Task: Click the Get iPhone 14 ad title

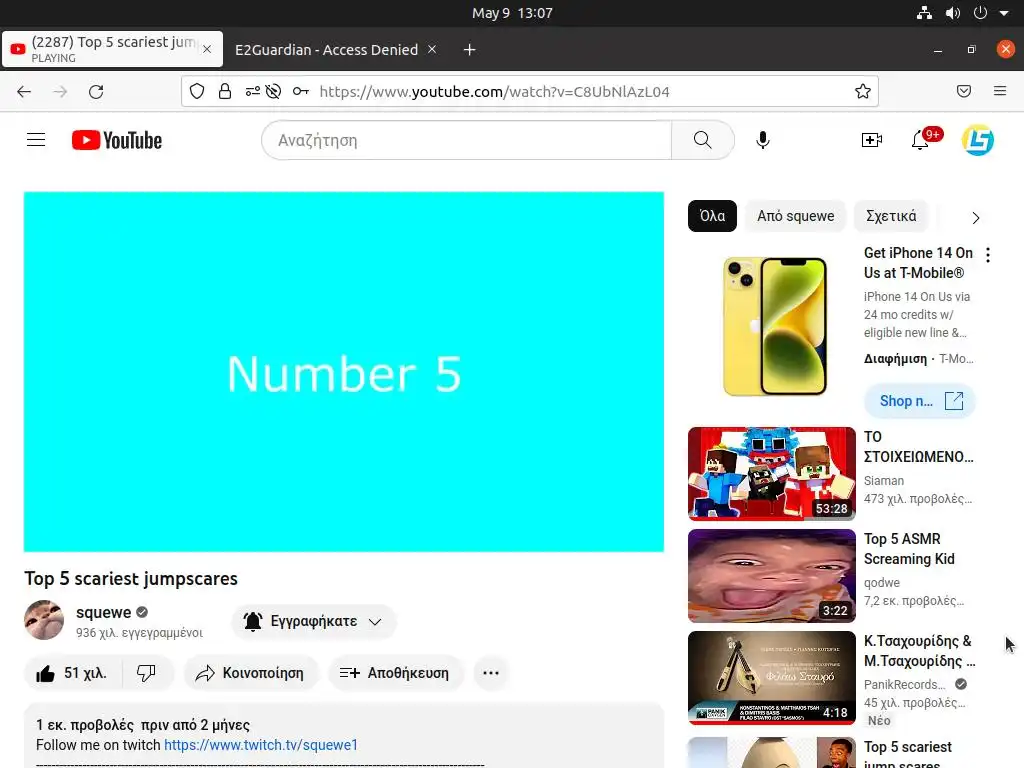Action: (918, 263)
